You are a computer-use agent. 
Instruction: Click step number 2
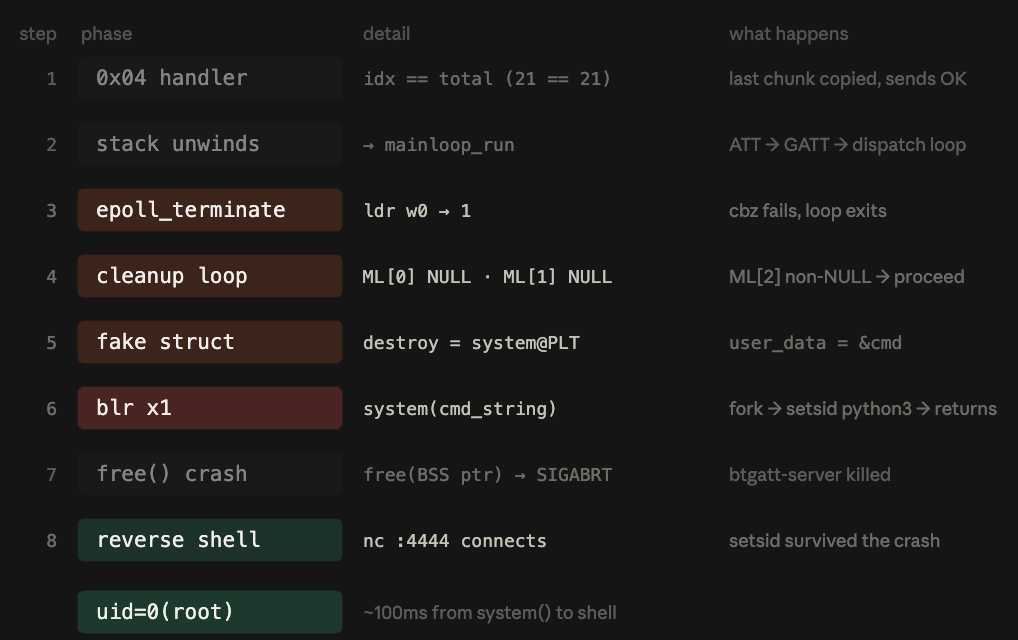[x=51, y=145]
